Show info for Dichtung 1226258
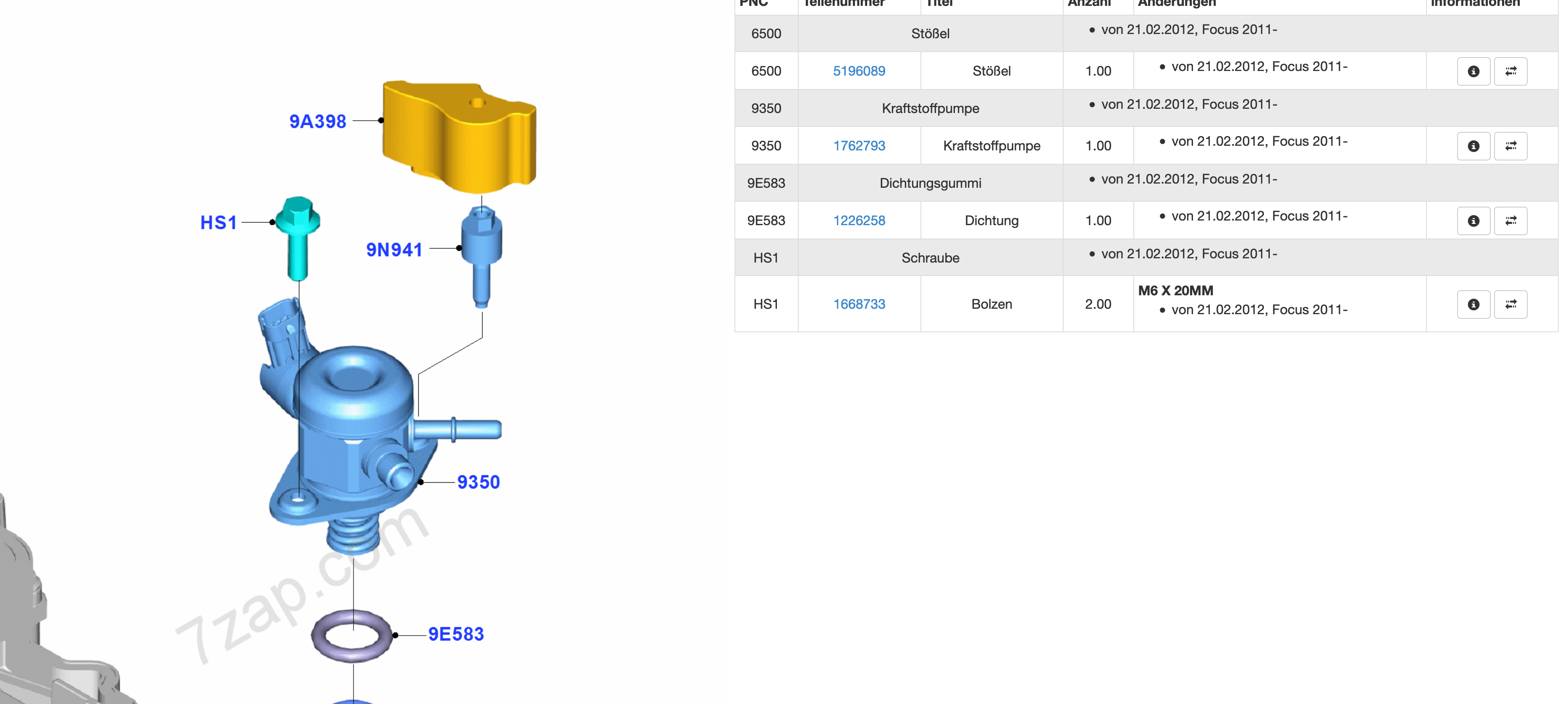1568x704 pixels. (x=1473, y=221)
